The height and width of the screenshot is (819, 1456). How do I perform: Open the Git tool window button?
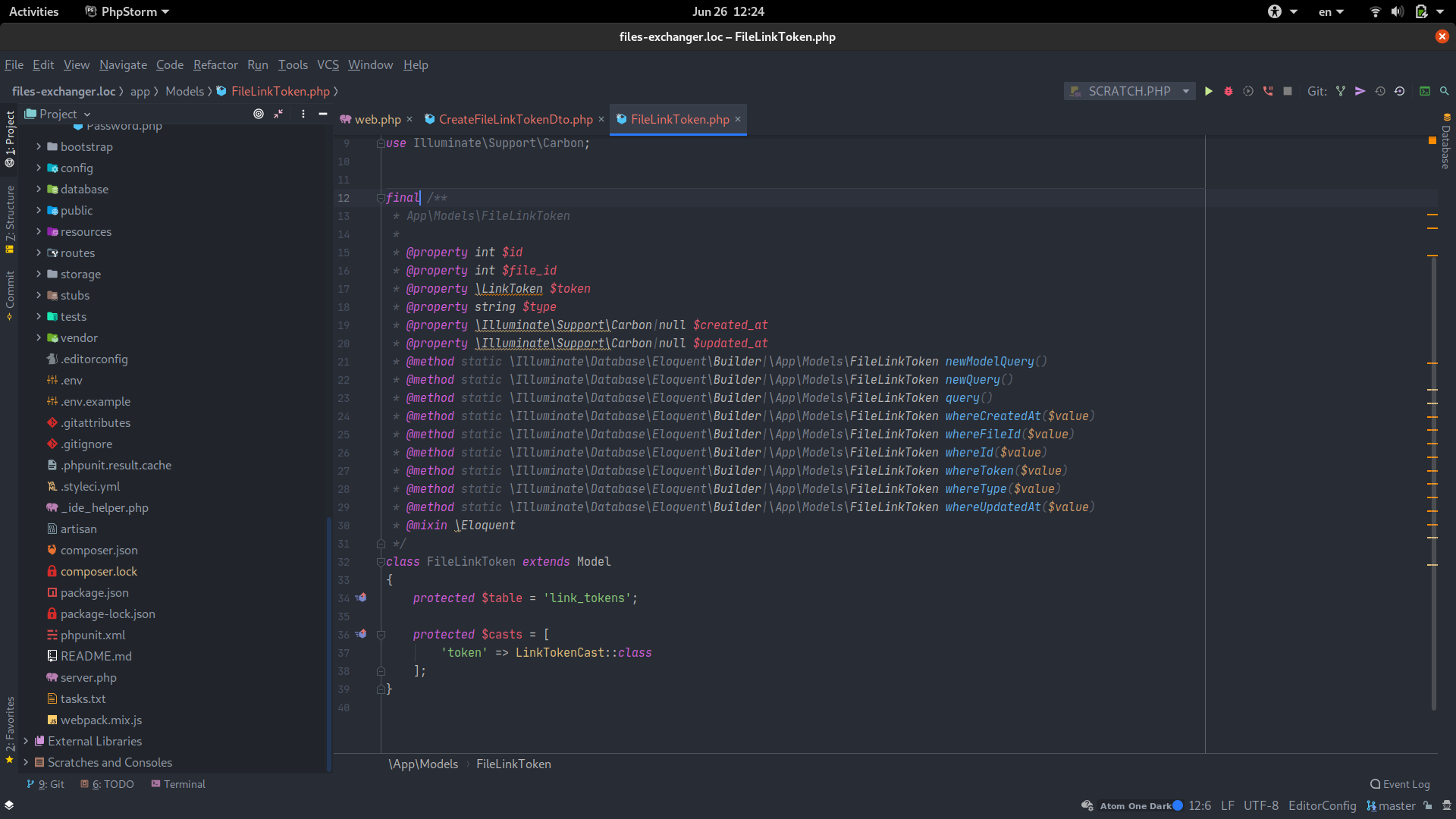(x=45, y=784)
